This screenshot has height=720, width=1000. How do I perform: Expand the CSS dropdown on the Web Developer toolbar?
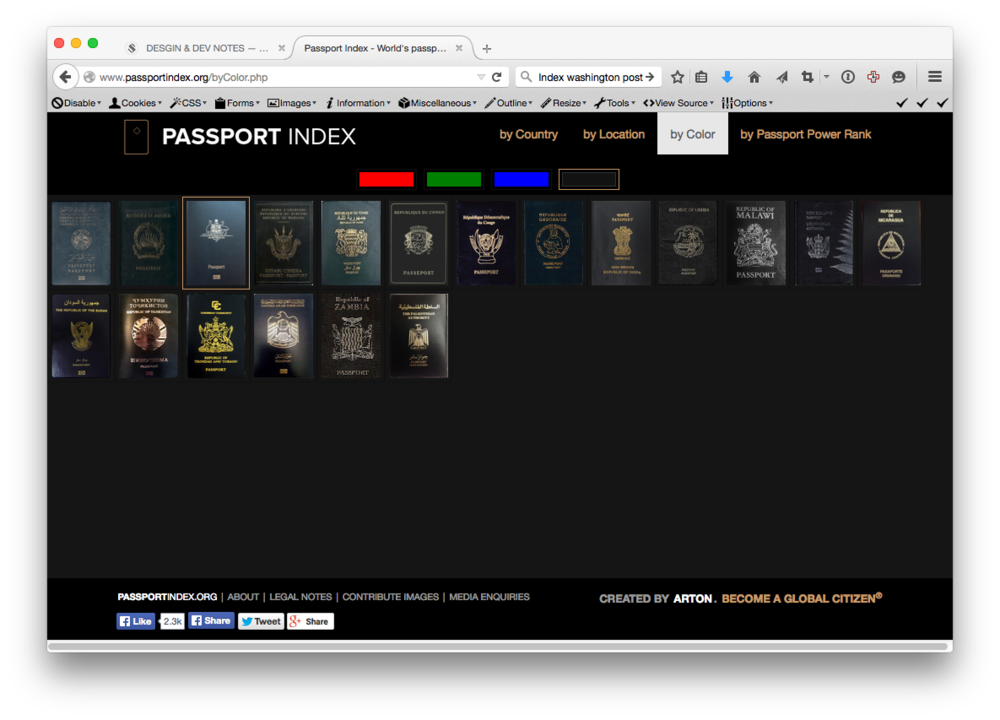(188, 102)
